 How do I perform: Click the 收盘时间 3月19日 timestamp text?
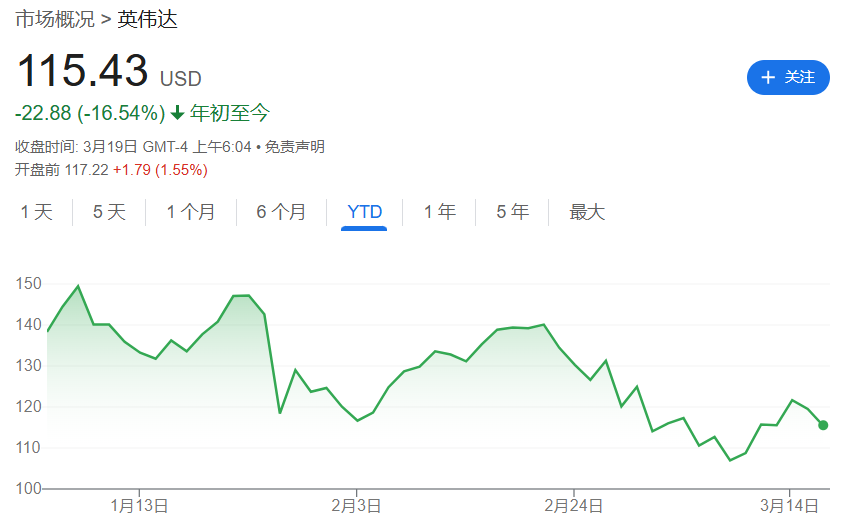(133, 147)
